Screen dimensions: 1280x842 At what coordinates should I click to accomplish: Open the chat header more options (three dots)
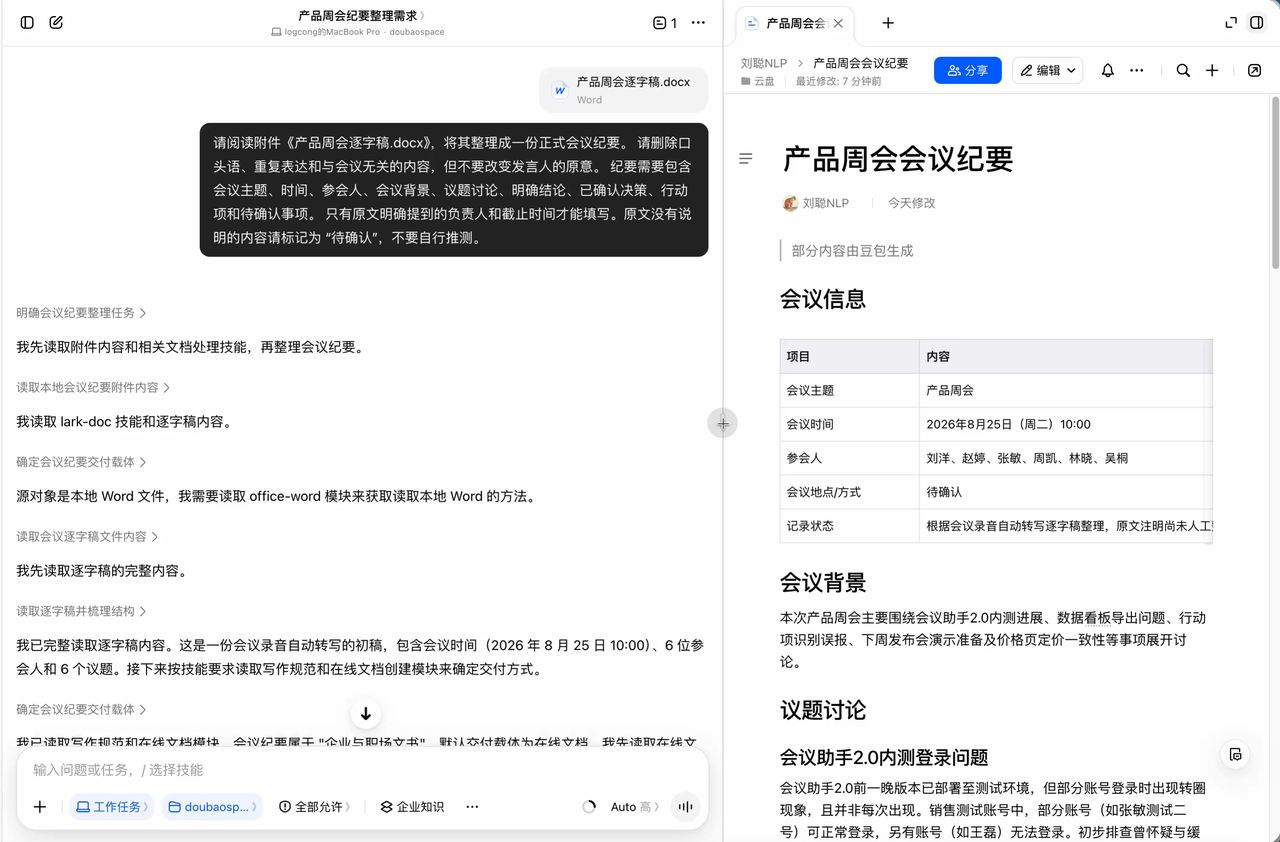(x=698, y=23)
